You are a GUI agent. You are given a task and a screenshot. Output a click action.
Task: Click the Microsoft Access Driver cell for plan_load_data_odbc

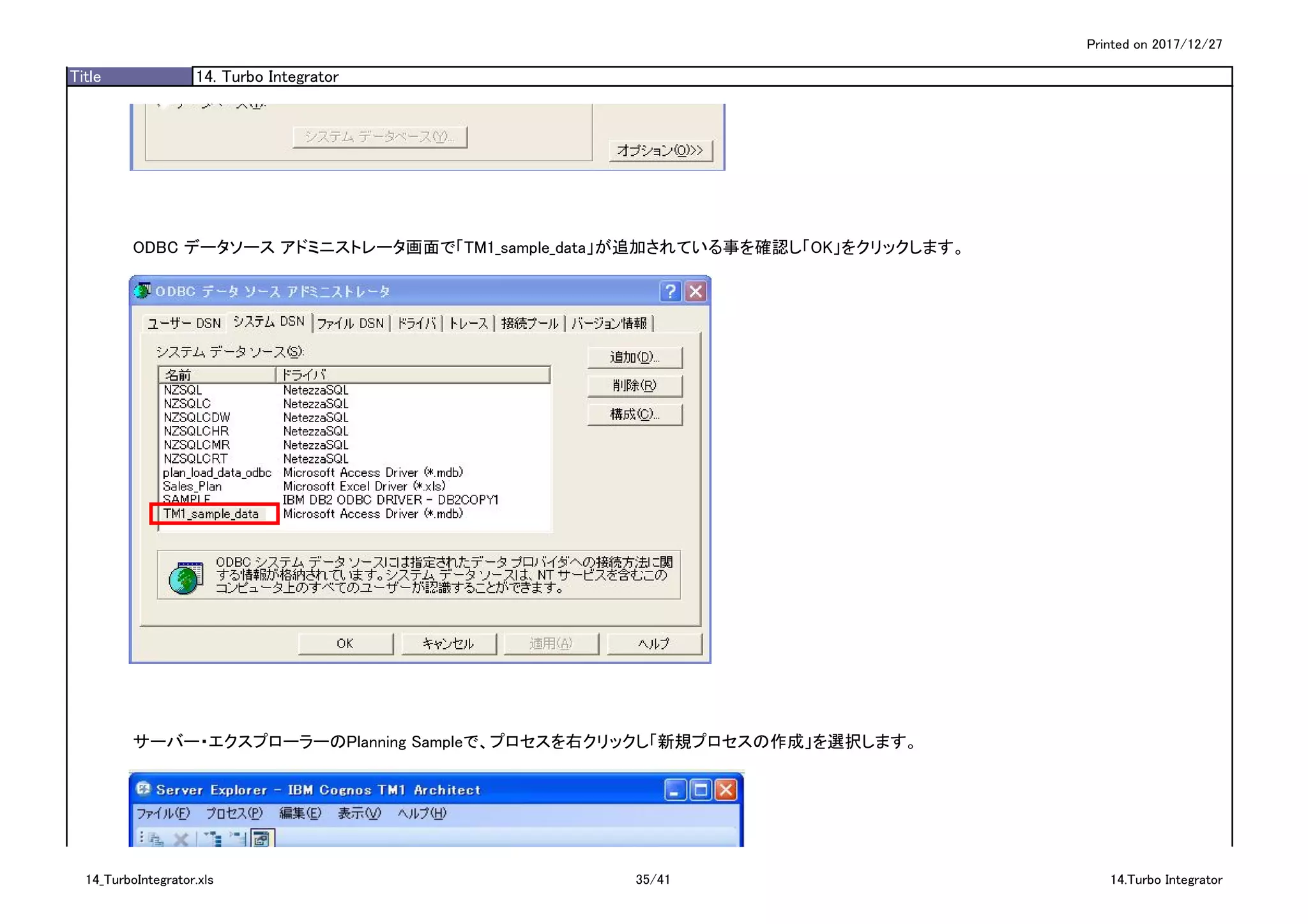(373, 473)
